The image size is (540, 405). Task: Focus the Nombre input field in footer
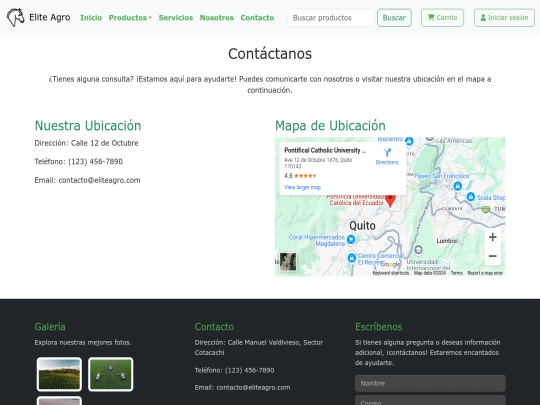(430, 383)
